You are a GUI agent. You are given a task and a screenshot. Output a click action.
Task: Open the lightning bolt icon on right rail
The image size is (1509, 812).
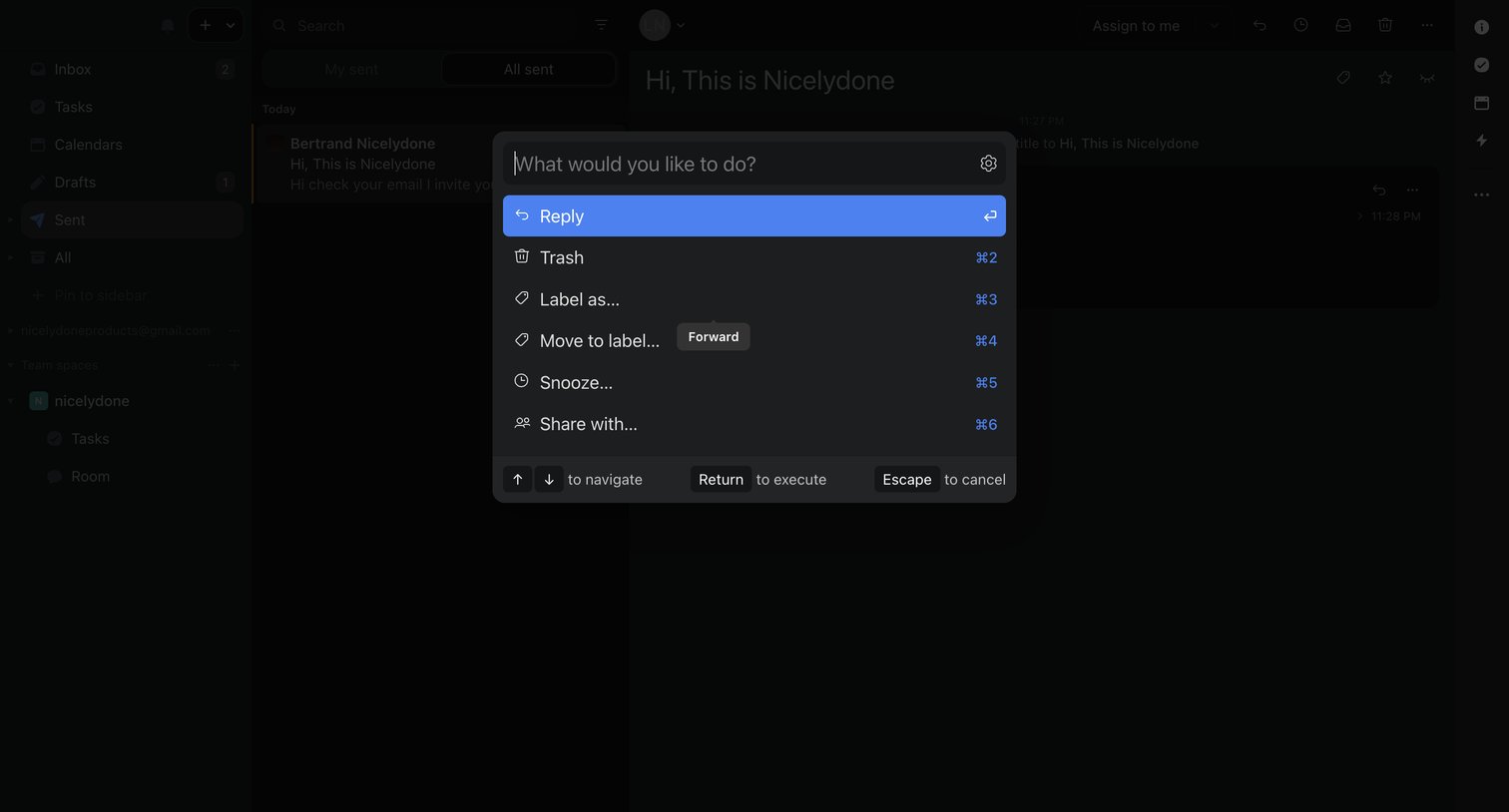[x=1481, y=141]
